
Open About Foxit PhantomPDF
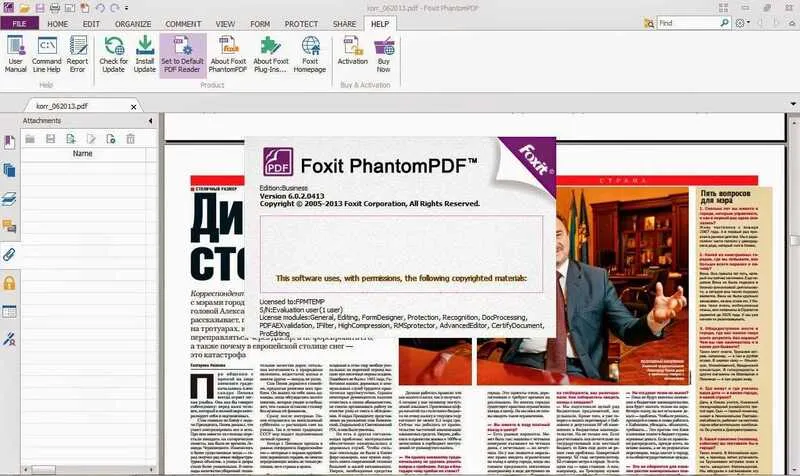[x=228, y=54]
